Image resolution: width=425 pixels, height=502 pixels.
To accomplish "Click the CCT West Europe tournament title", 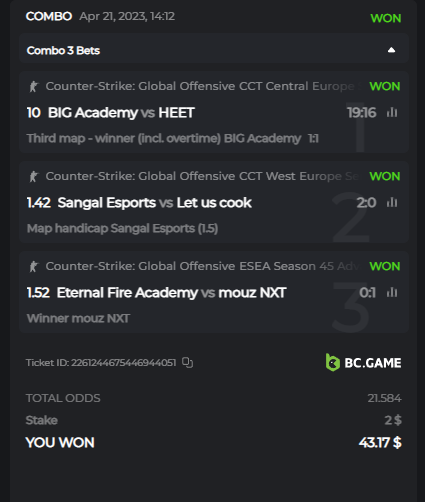I will [x=202, y=176].
